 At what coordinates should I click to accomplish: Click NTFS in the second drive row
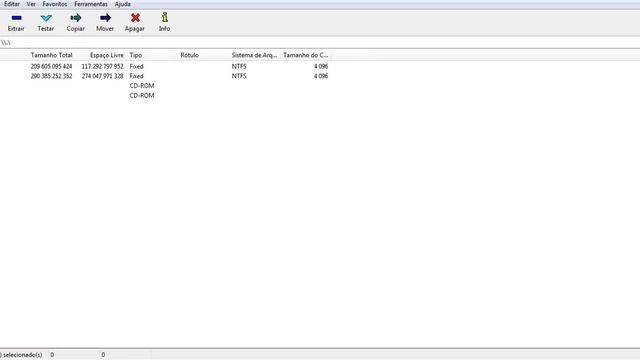239,76
